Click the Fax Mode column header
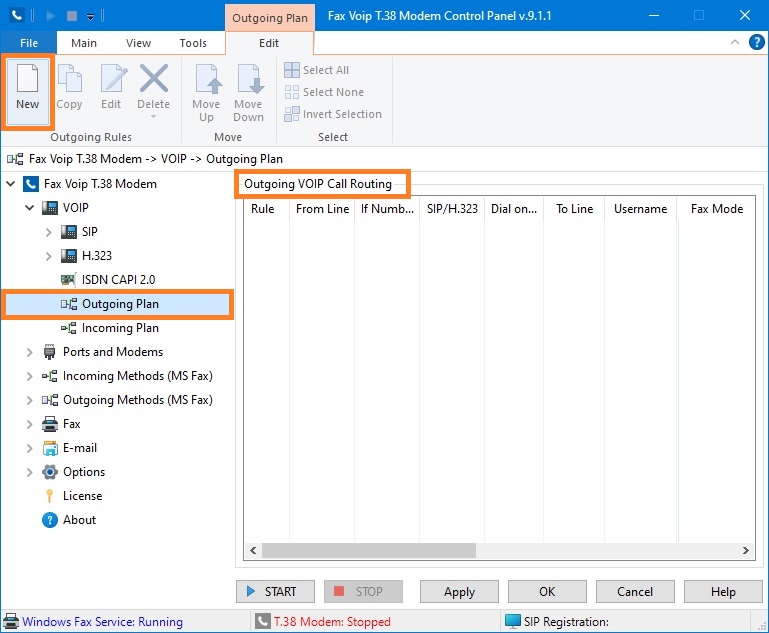The image size is (769, 633). click(717, 209)
